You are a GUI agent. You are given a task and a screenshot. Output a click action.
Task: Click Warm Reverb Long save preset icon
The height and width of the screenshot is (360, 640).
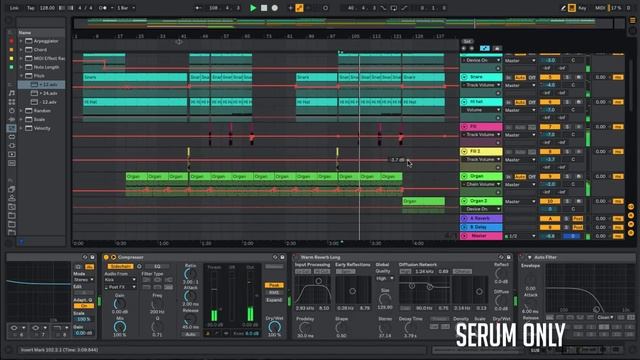point(509,258)
